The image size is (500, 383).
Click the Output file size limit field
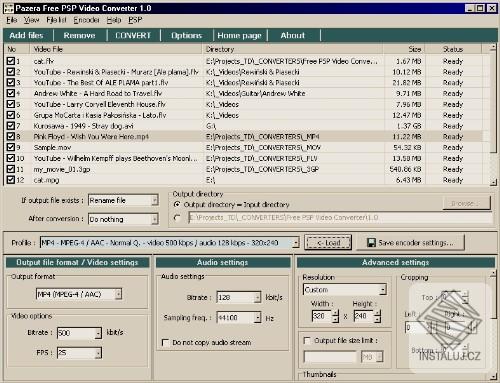point(330,357)
